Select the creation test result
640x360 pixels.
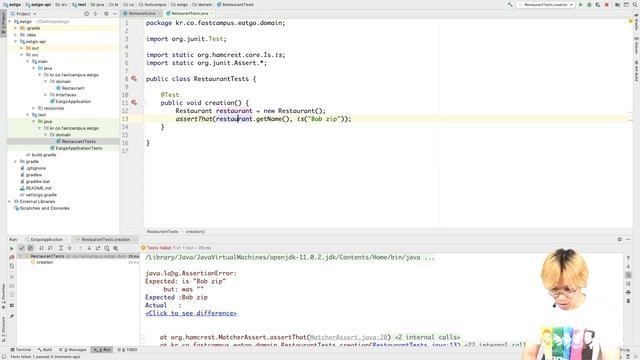pos(42,262)
